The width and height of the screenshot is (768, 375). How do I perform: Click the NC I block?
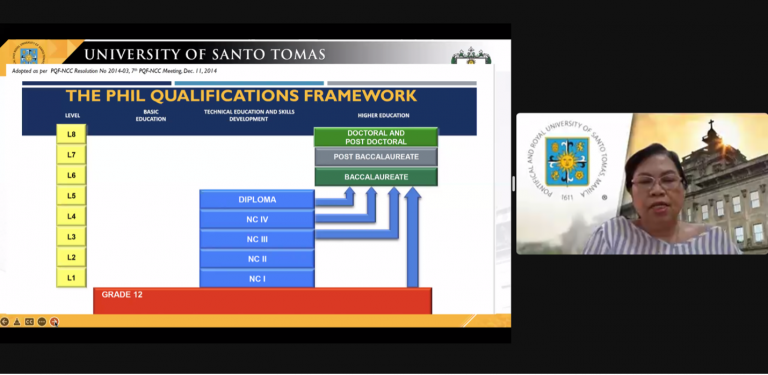point(257,279)
